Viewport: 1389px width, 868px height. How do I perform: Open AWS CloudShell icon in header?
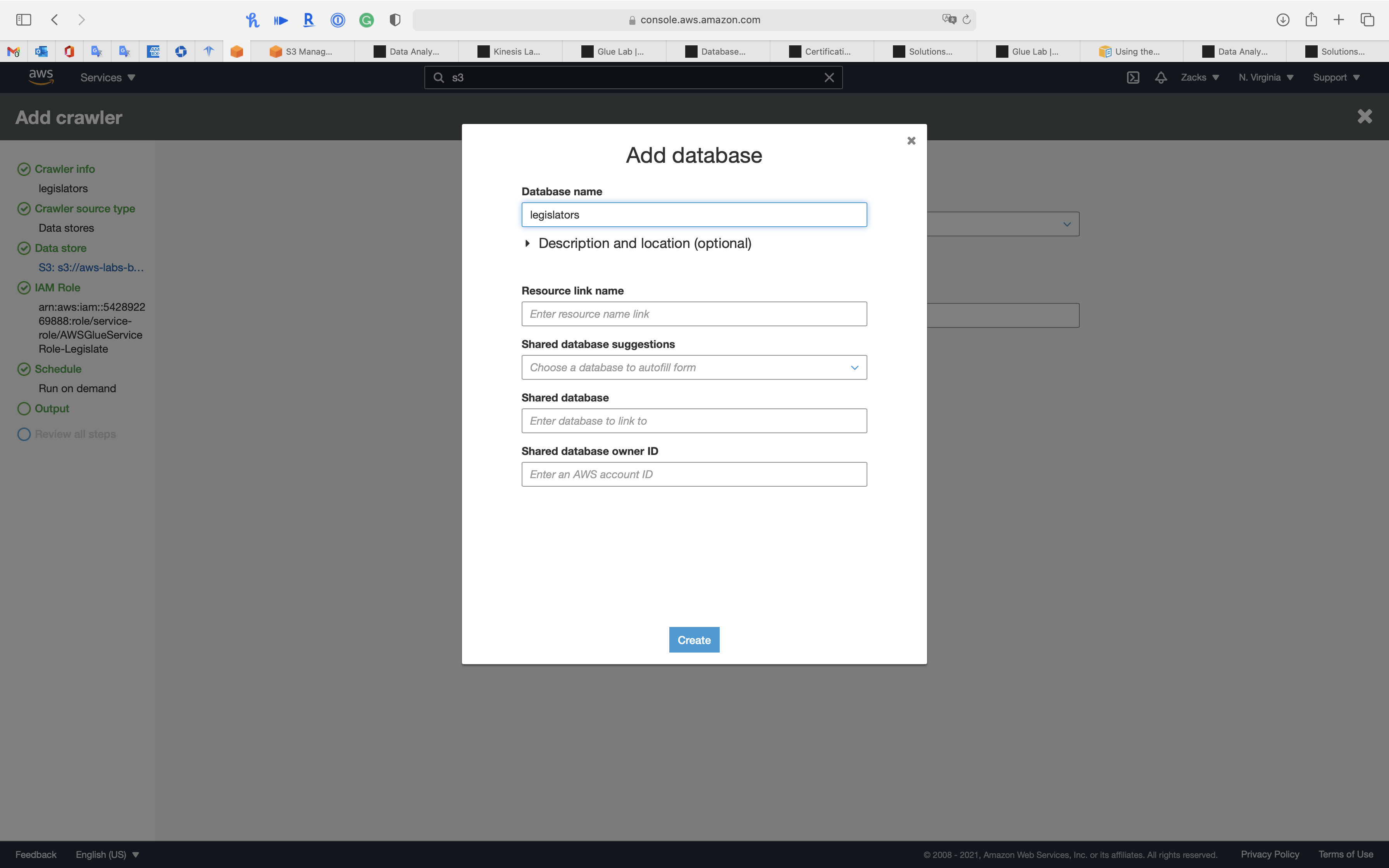point(1132,77)
